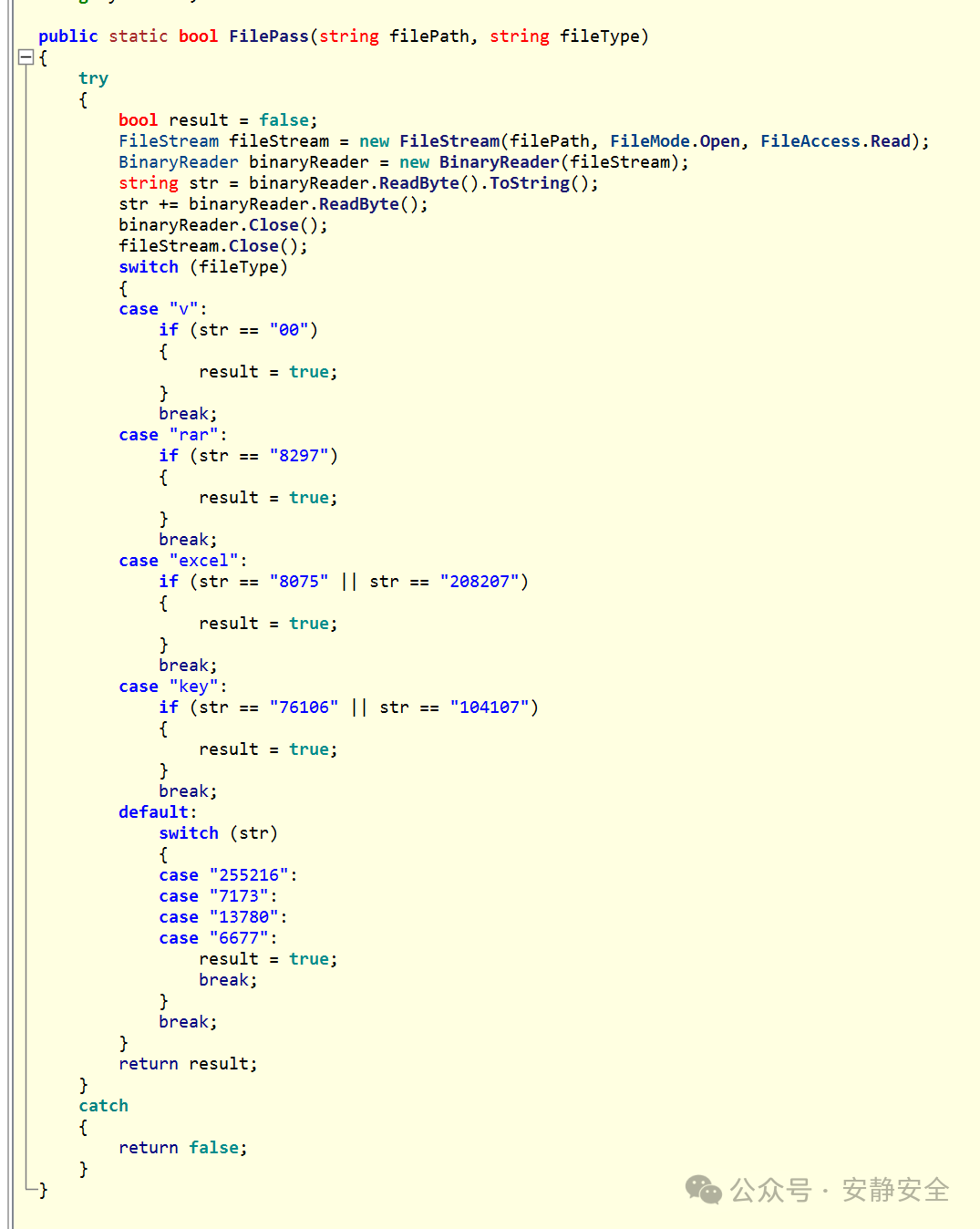The width and height of the screenshot is (980, 1229).
Task: Collapse the FilePass method body fold marker
Action: (x=26, y=57)
